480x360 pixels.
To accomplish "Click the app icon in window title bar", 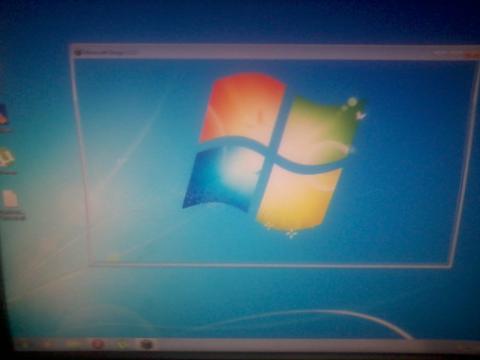I will 79,52.
